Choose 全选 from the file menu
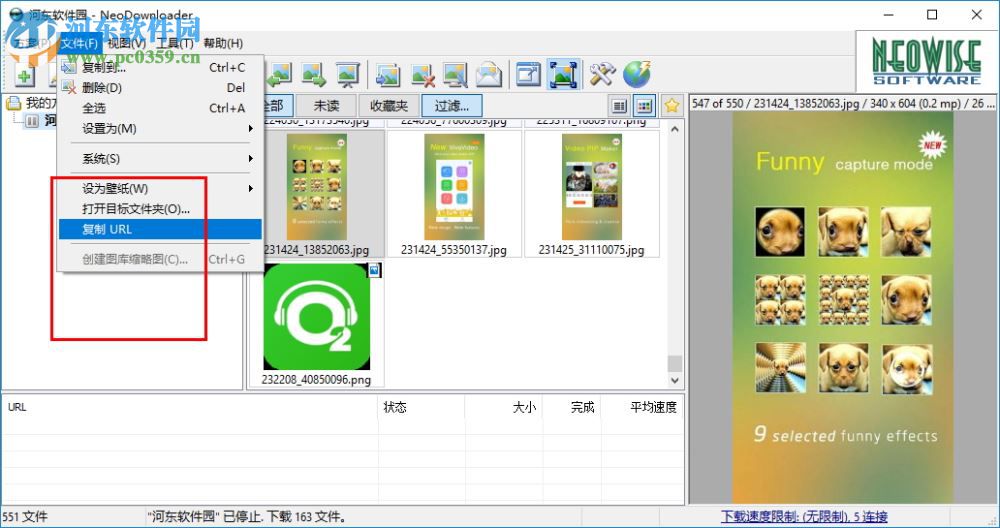 coord(160,108)
